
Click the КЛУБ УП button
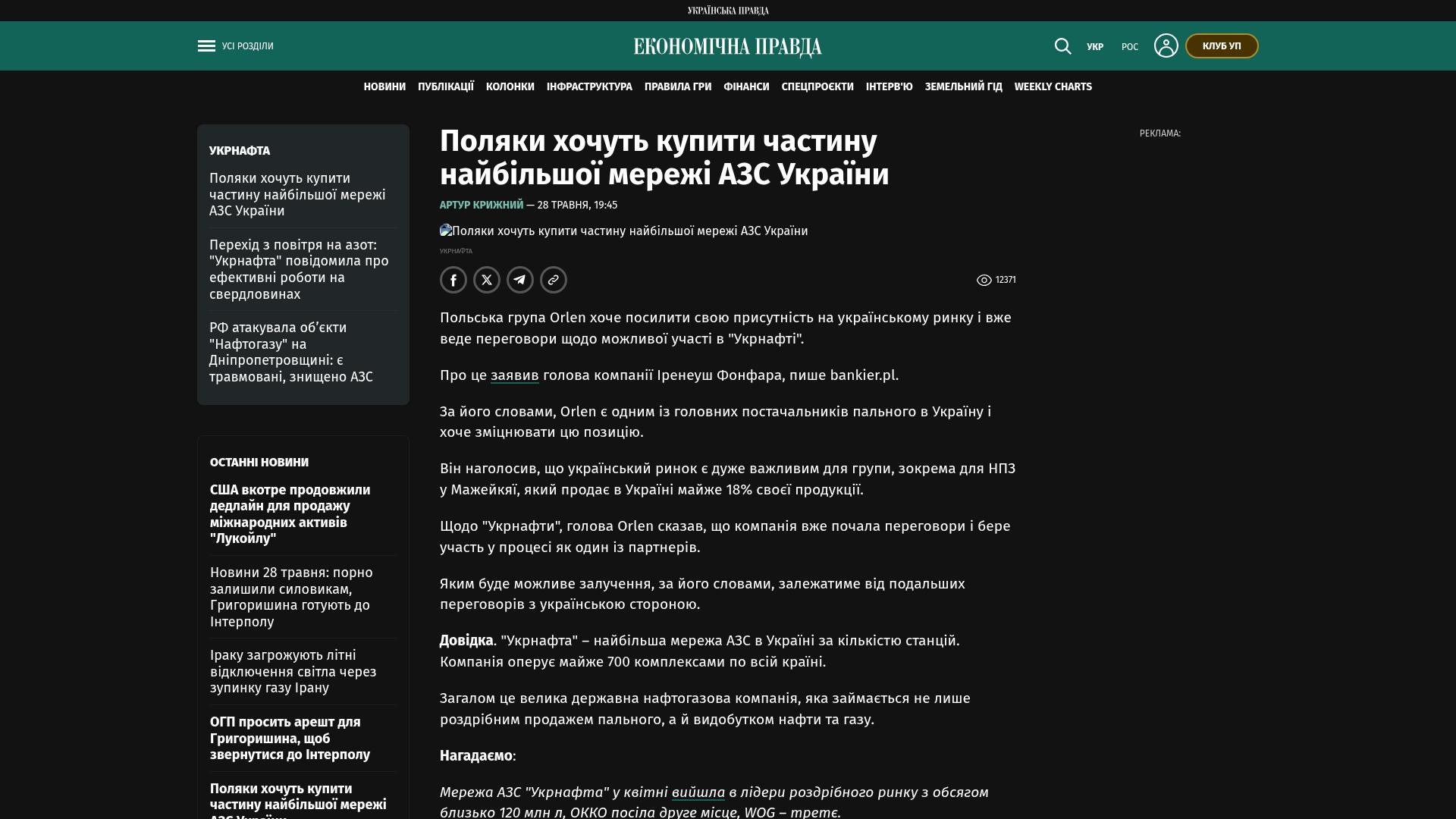click(1222, 46)
